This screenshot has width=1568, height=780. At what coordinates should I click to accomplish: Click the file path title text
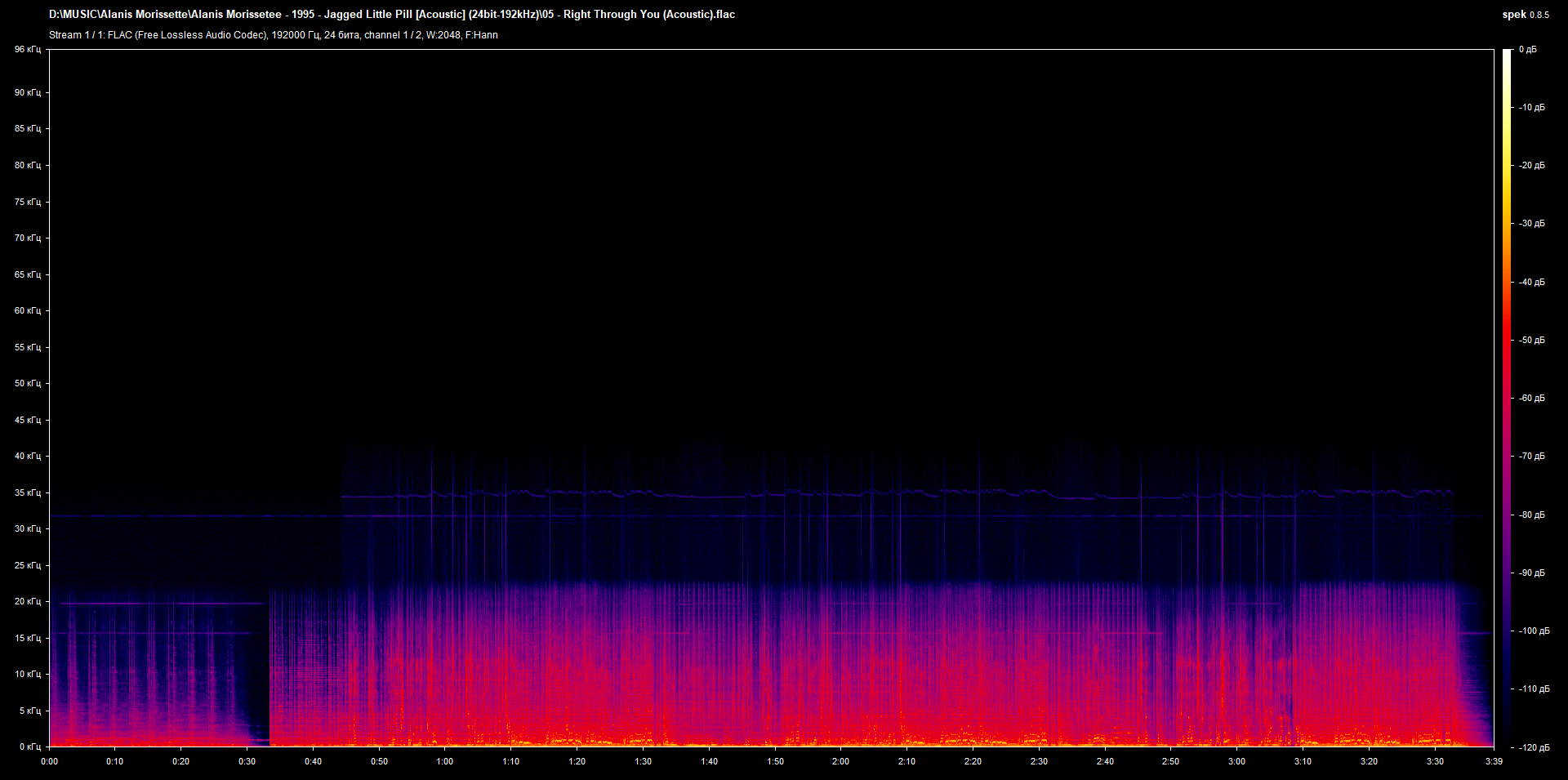pyautogui.click(x=392, y=15)
